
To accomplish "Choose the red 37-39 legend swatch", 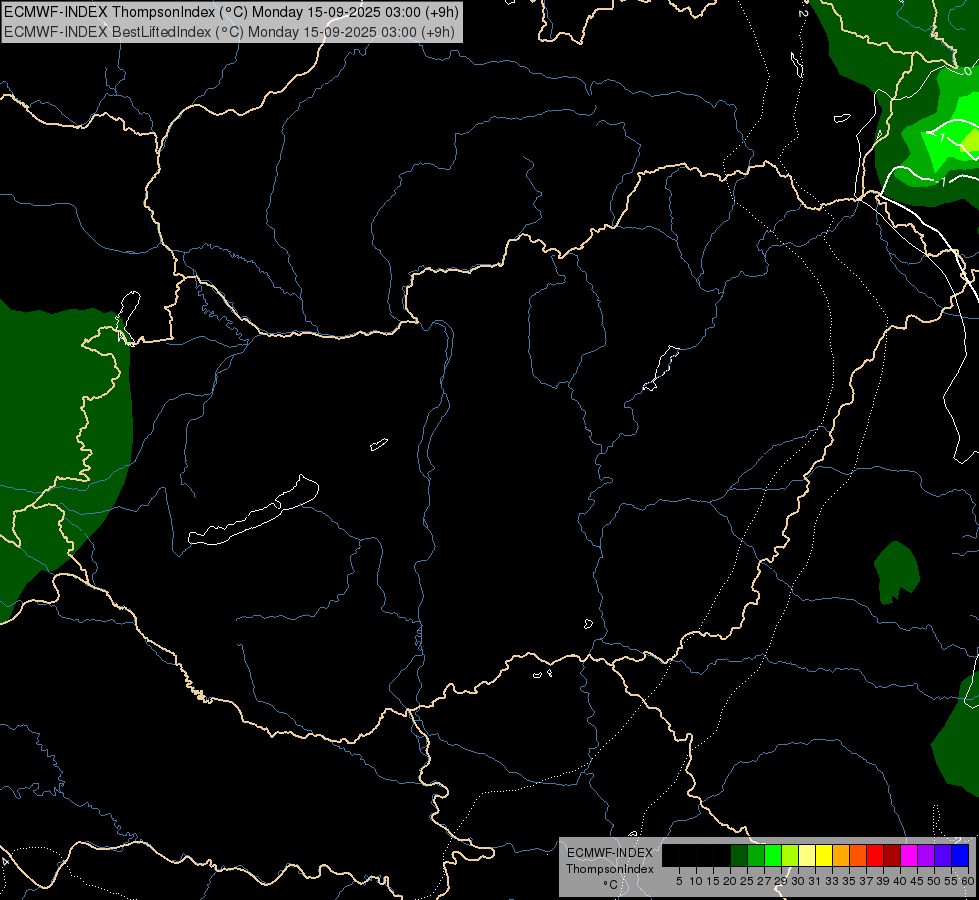I will (x=875, y=855).
